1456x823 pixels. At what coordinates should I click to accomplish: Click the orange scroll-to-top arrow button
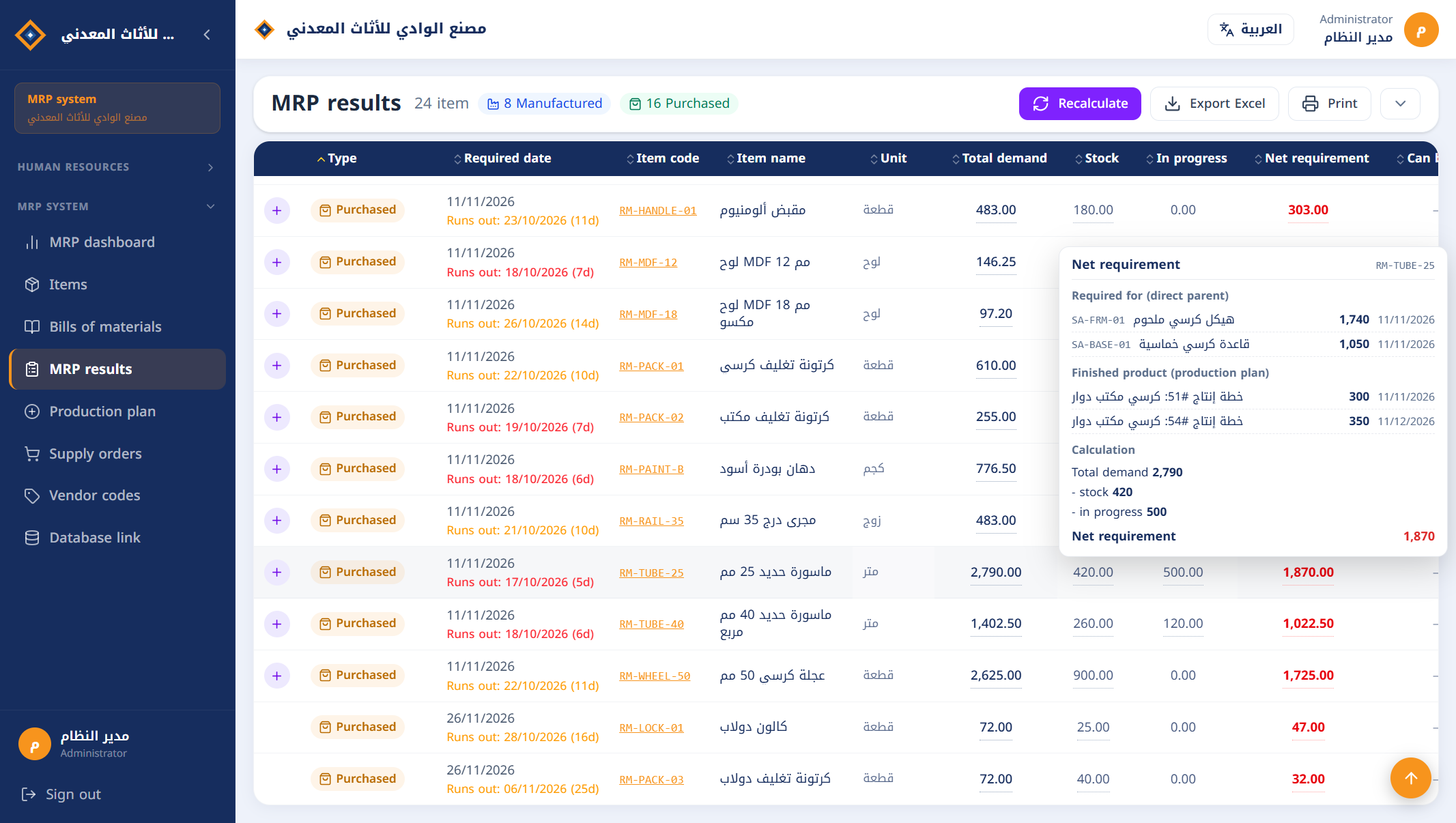(x=1411, y=778)
